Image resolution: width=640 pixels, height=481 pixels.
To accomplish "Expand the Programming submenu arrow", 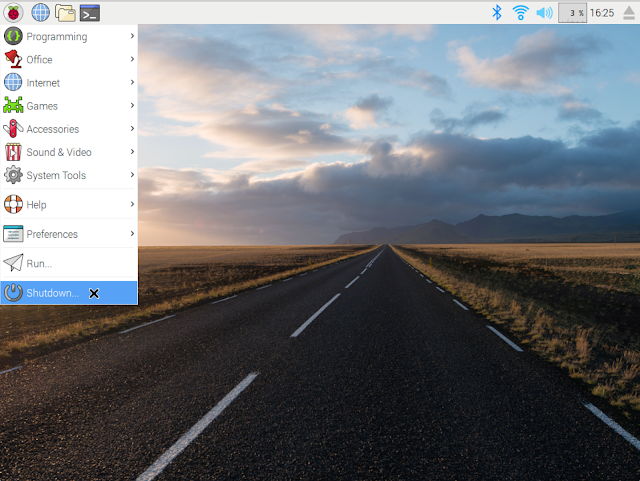I will [132, 36].
